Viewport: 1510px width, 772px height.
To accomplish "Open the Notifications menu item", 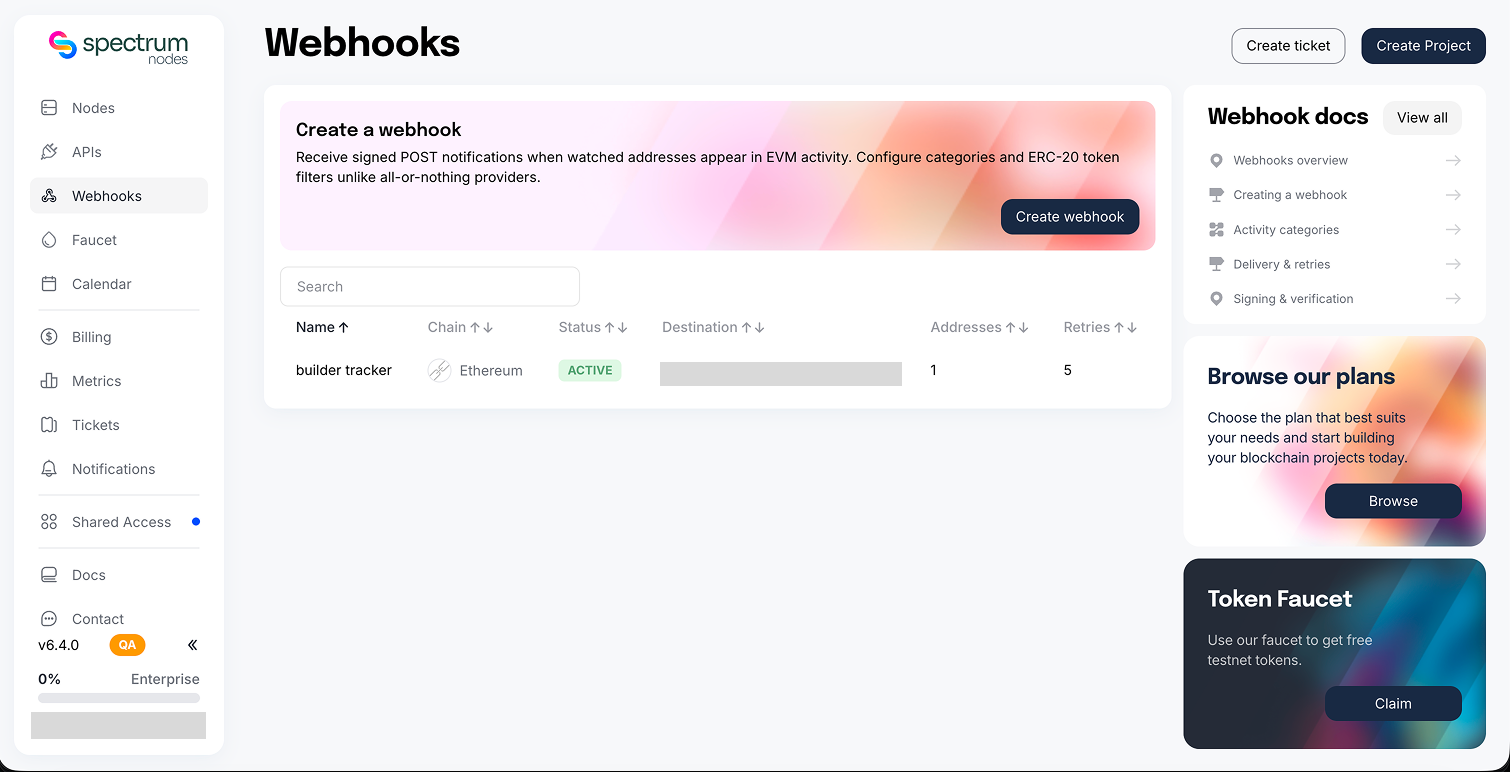I will click(x=119, y=469).
